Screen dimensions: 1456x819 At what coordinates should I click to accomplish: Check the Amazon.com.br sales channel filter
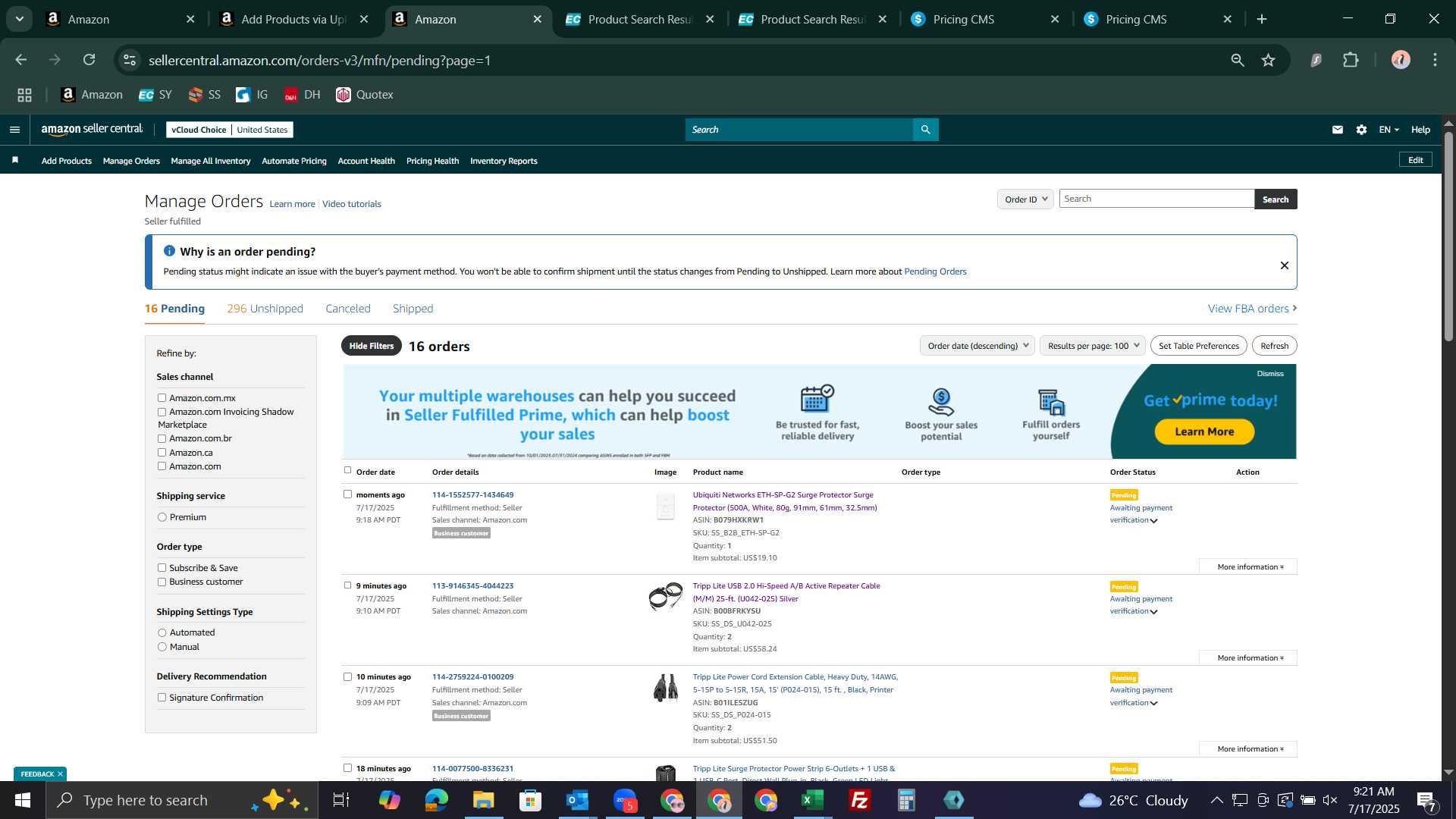[162, 439]
